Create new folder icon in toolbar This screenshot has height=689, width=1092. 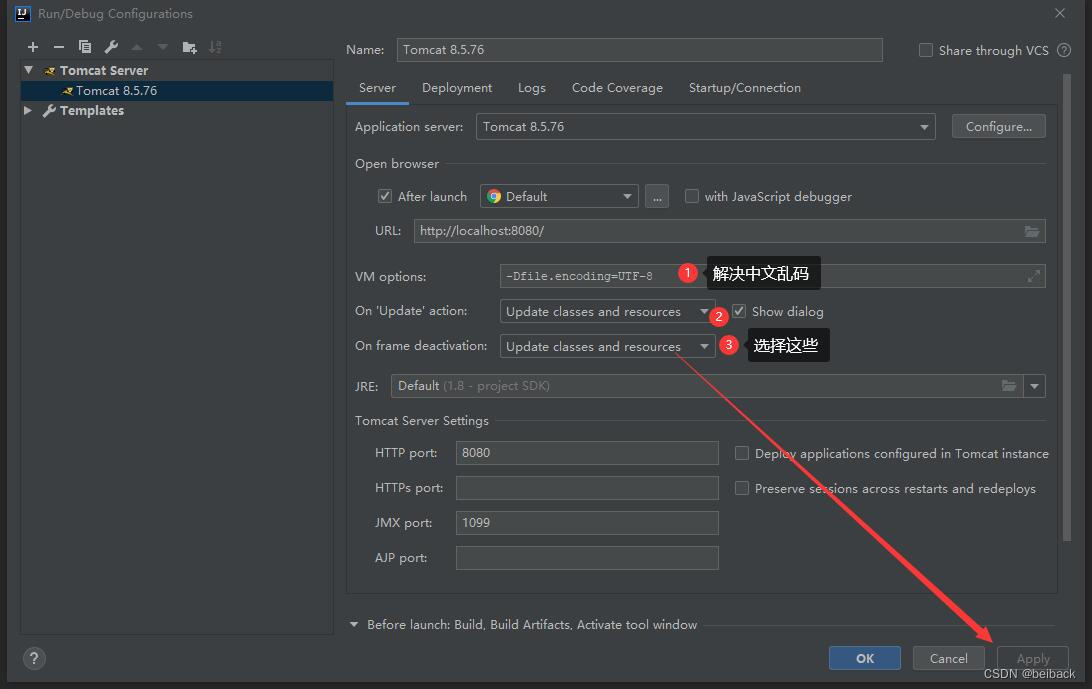click(x=189, y=47)
